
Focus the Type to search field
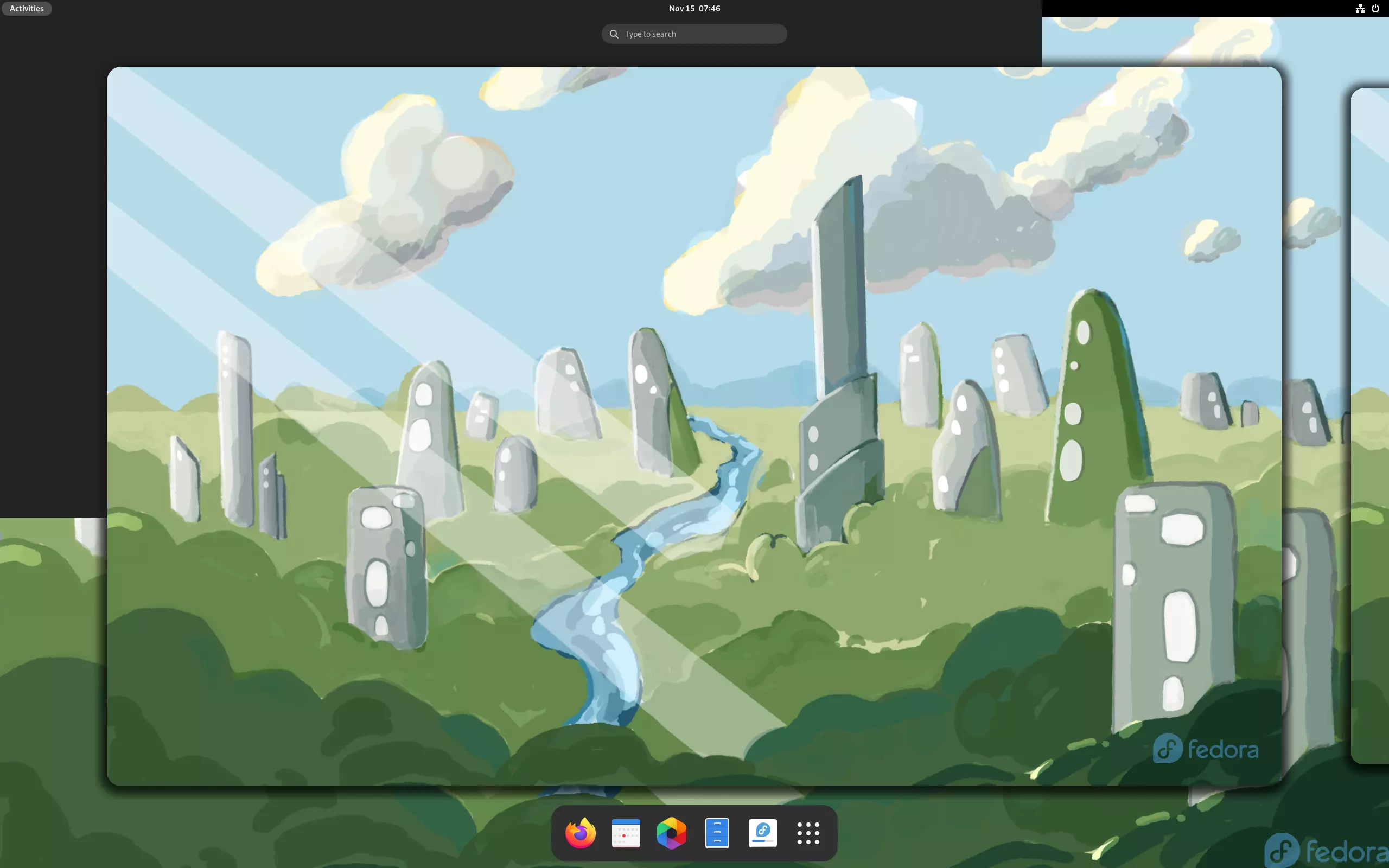click(x=694, y=34)
